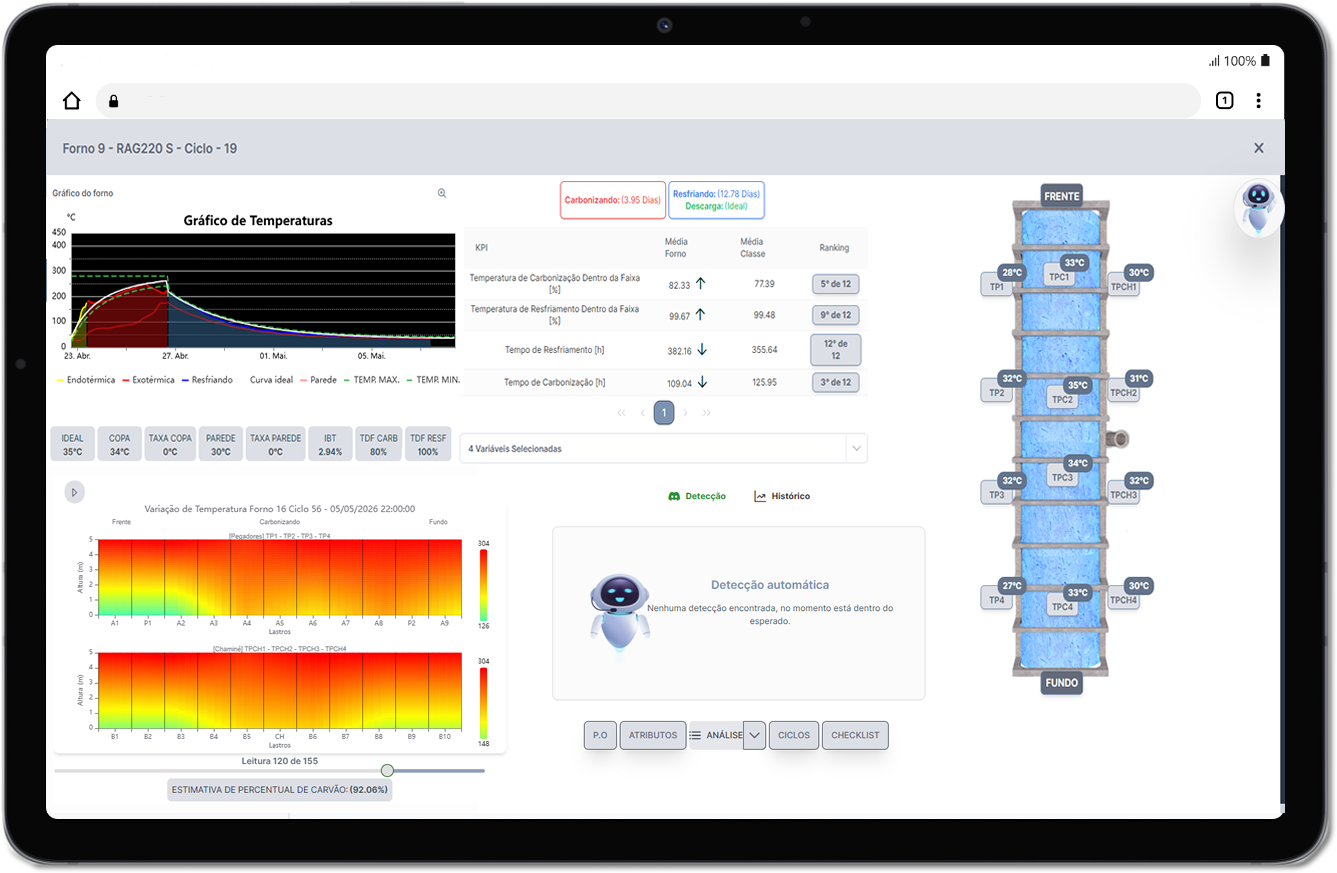Toggle TEMP. MIN. series in legend
This screenshot has width=1337, height=873.
click(x=432, y=380)
